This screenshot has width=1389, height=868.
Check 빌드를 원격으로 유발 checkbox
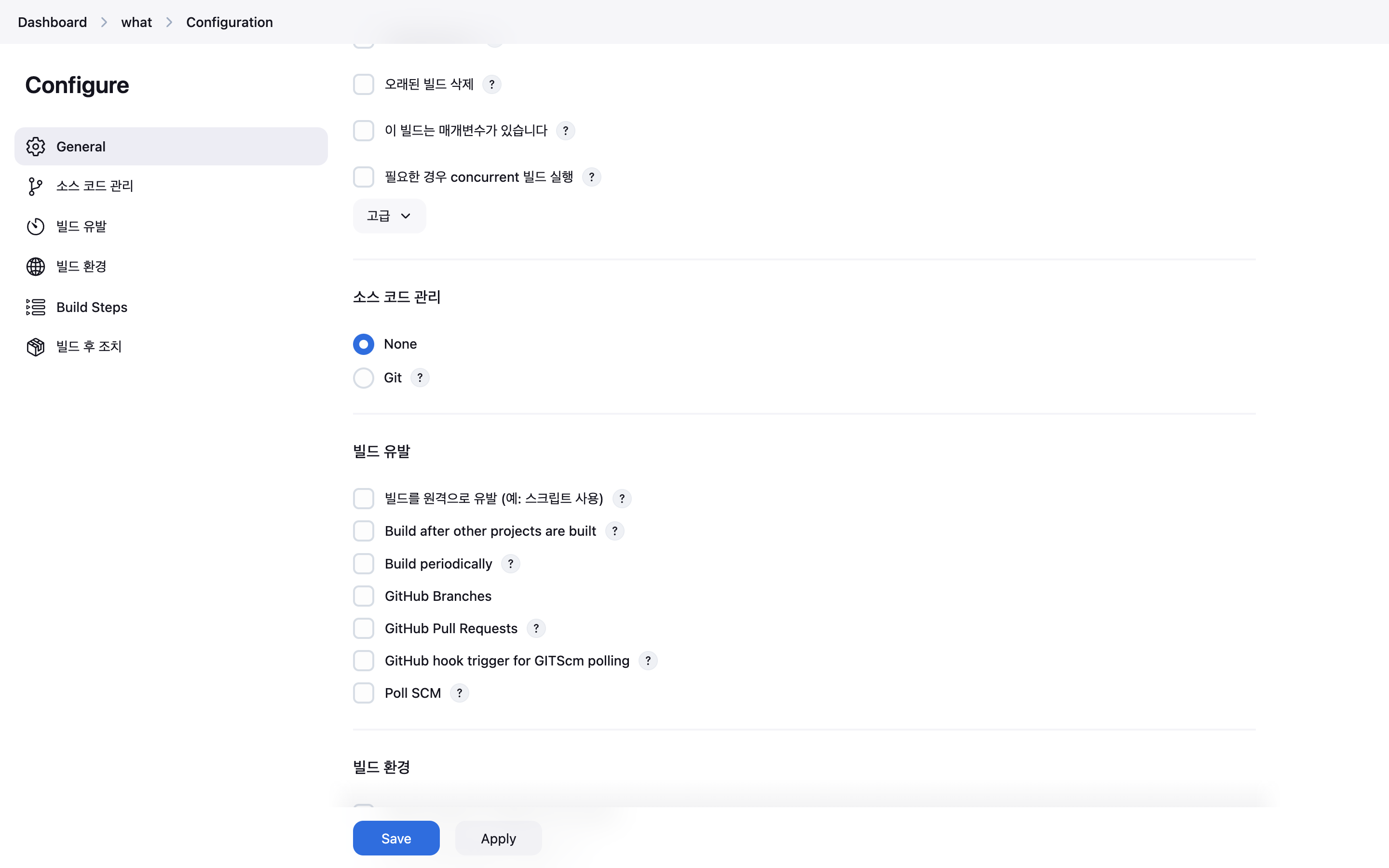363,498
